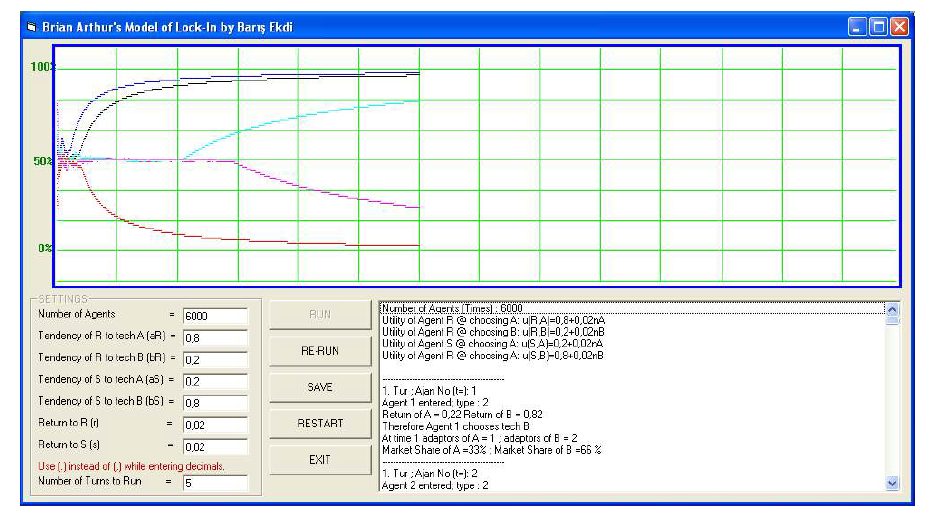Click the 'Number of Agents' settings label
The height and width of the screenshot is (523, 934).
point(77,314)
